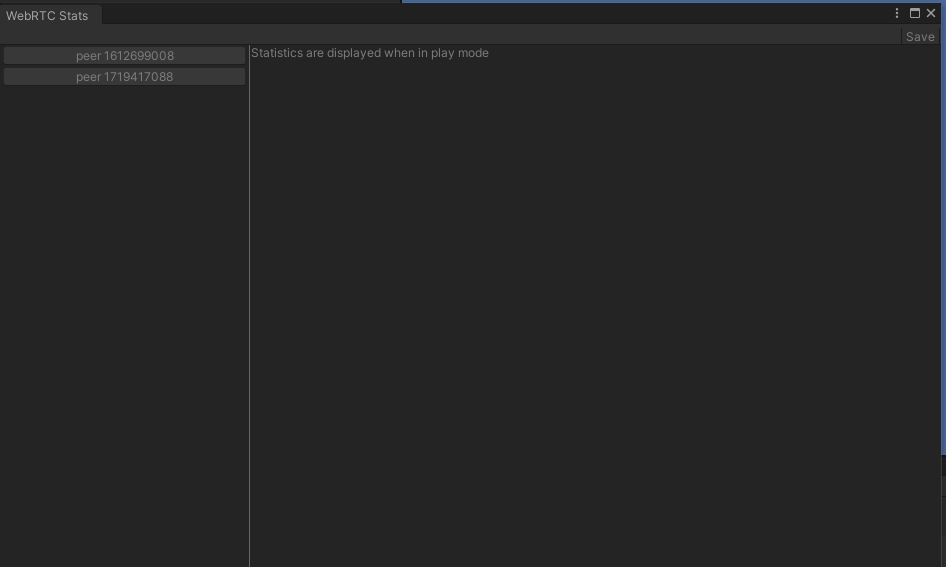This screenshot has height=567, width=946.
Task: Click the Save button in the toolbar
Action: (919, 36)
